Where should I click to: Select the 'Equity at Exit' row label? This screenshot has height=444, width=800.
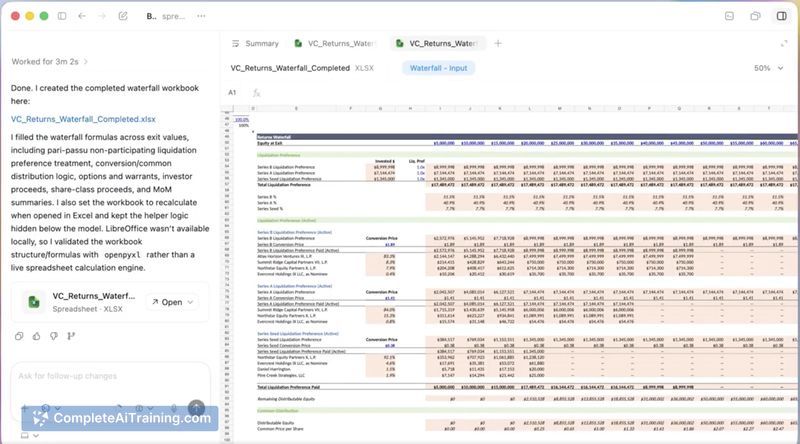[270, 143]
